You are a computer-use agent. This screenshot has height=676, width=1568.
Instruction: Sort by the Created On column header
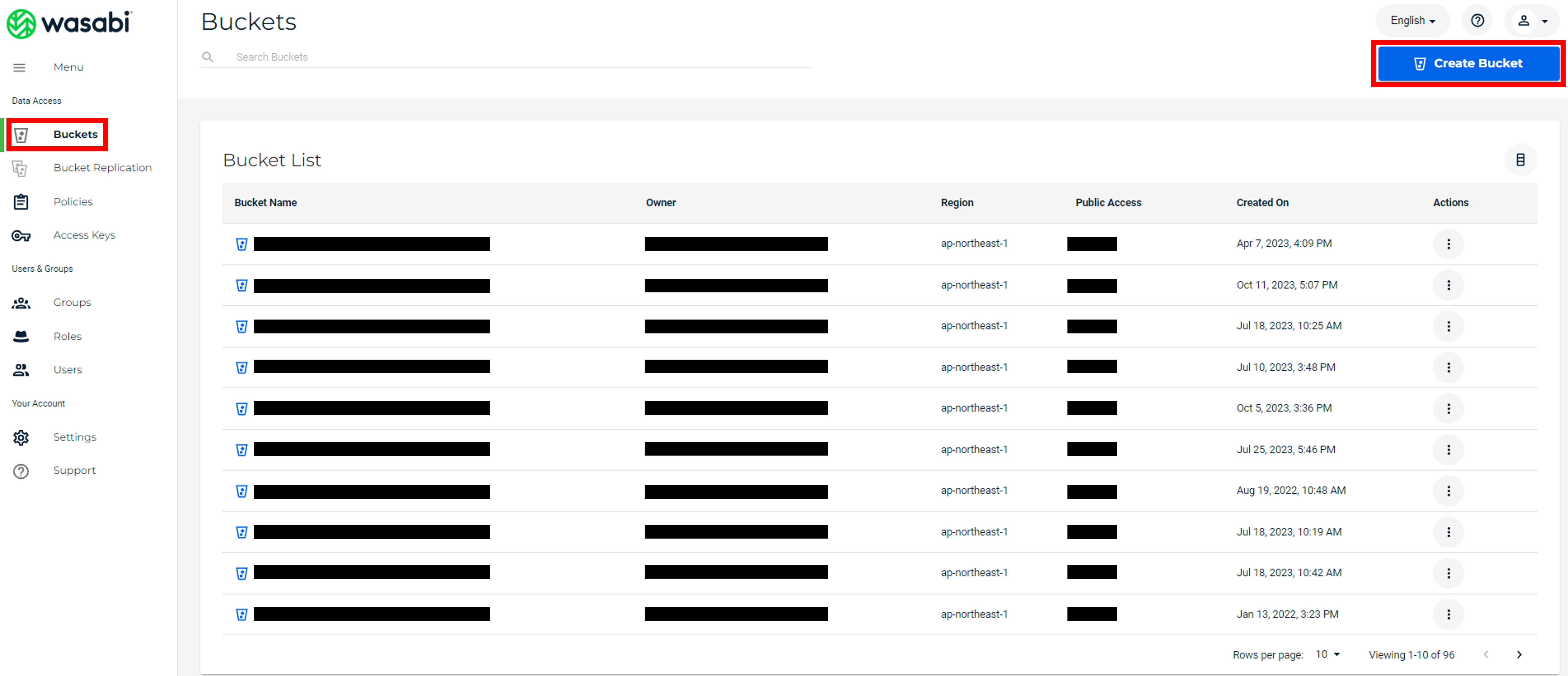pyautogui.click(x=1262, y=202)
